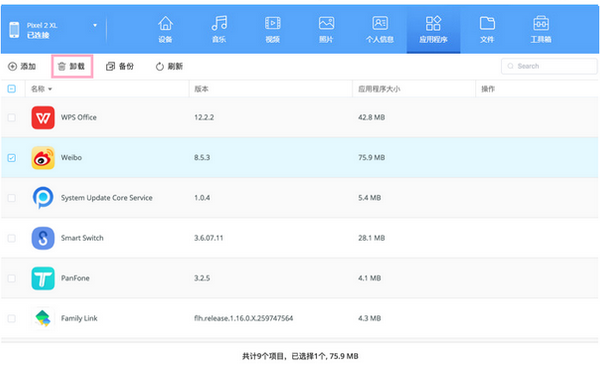The height and width of the screenshot is (369, 600).
Task: Click the 添加 (Add) button
Action: click(22, 66)
